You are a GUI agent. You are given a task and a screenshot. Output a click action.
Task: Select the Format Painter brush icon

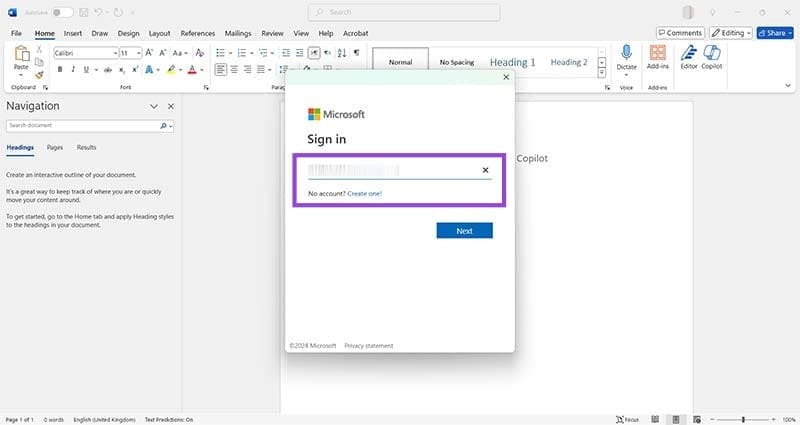click(x=39, y=75)
